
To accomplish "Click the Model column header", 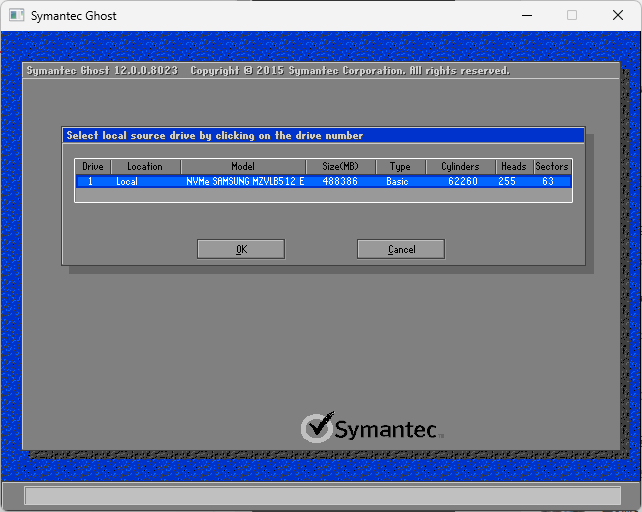I will pyautogui.click(x=243, y=167).
